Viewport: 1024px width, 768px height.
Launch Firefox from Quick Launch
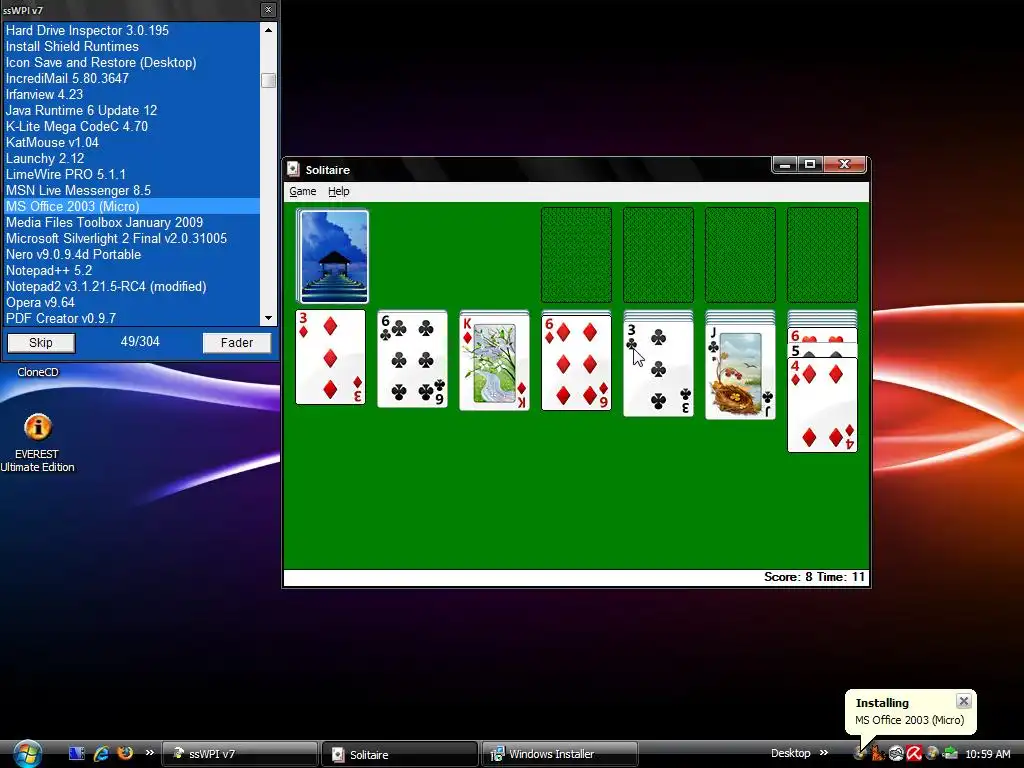tap(125, 753)
